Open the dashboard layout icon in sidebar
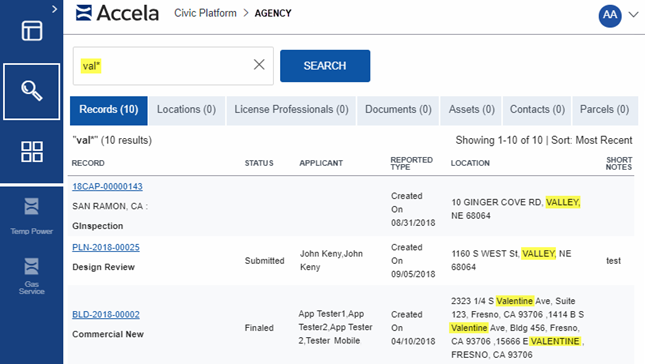This screenshot has width=645, height=364. [x=32, y=31]
